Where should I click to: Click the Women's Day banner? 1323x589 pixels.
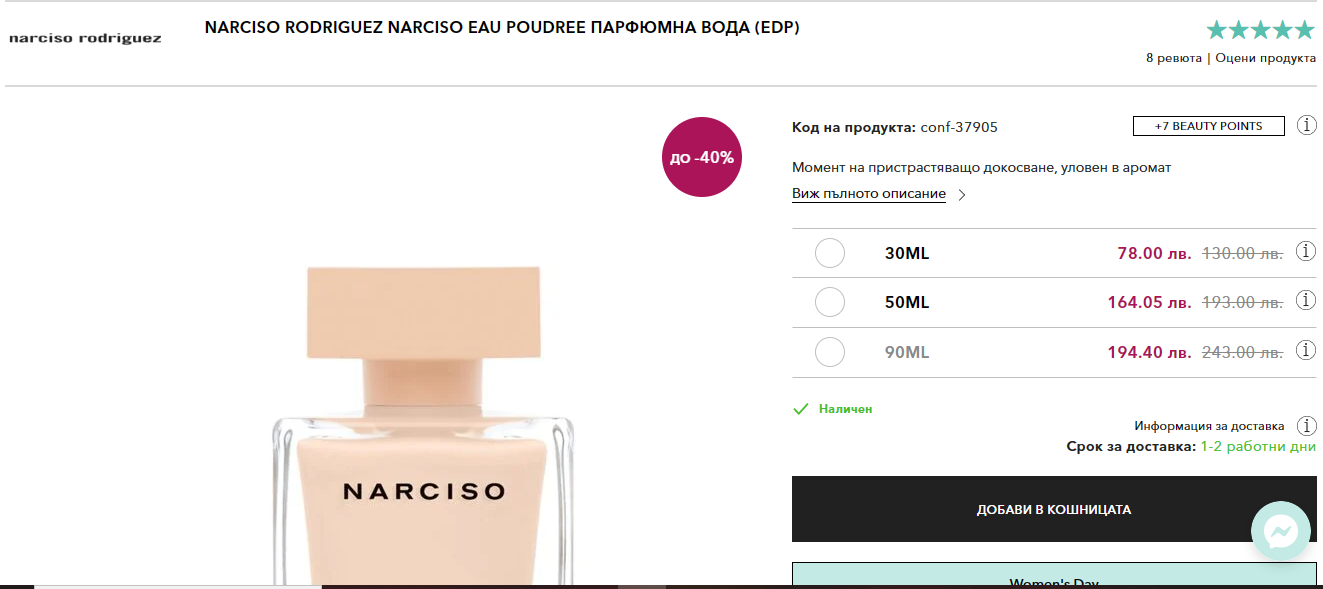pos(1054,576)
